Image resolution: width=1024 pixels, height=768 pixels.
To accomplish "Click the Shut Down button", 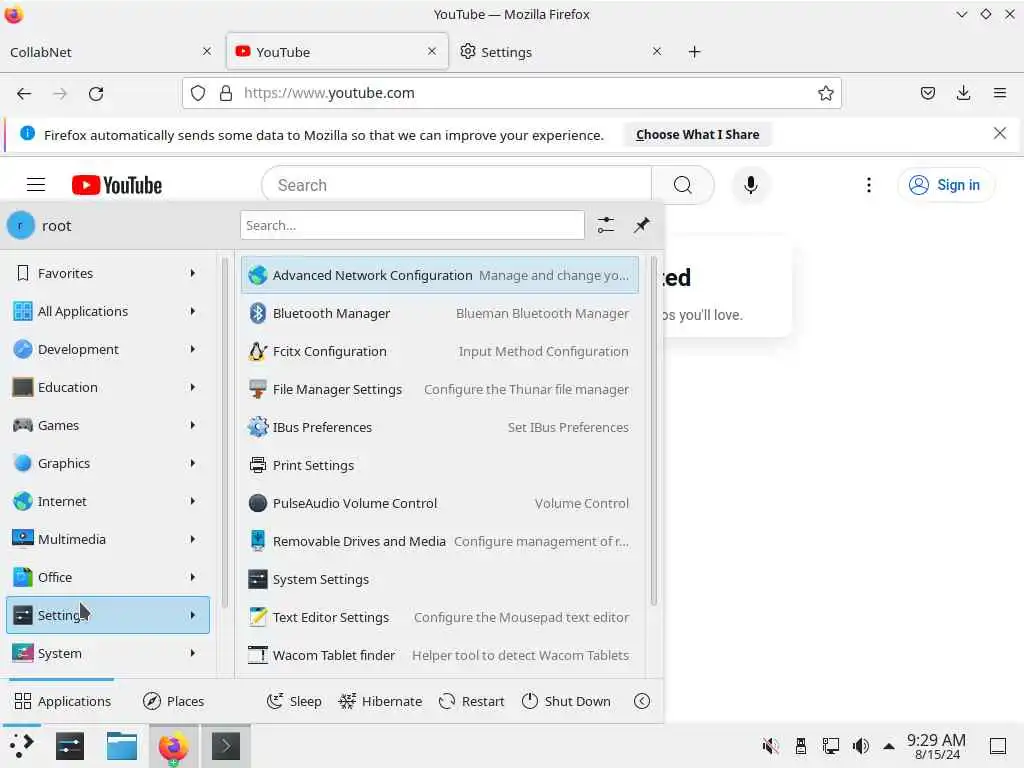I will tap(566, 701).
